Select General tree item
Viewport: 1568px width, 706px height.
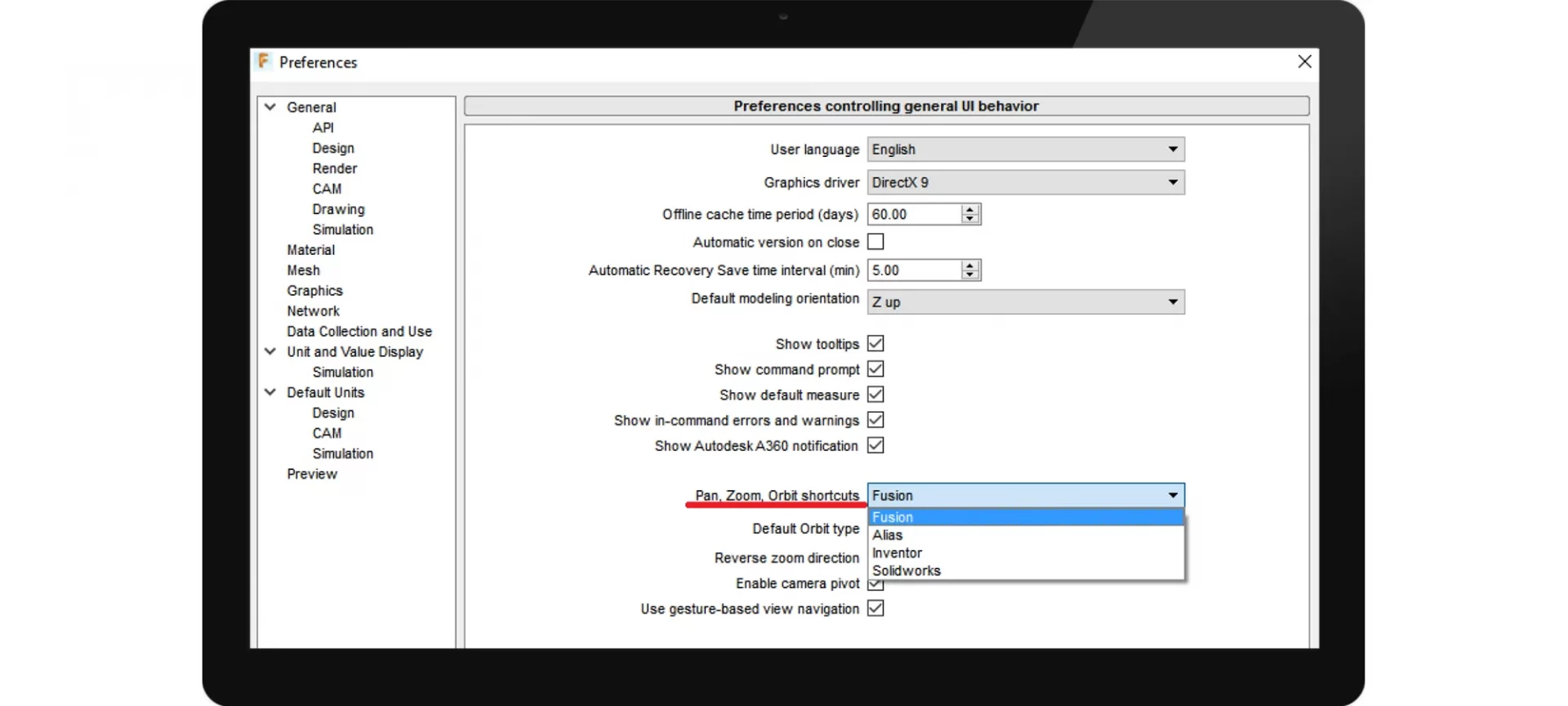311,107
